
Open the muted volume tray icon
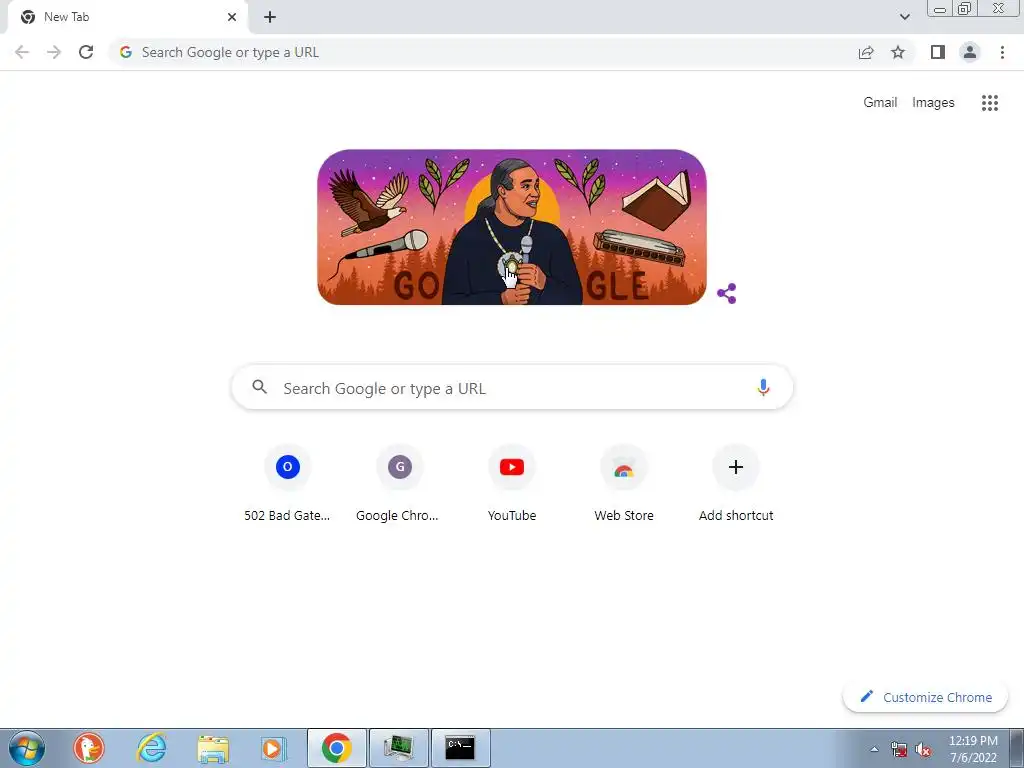pos(923,749)
